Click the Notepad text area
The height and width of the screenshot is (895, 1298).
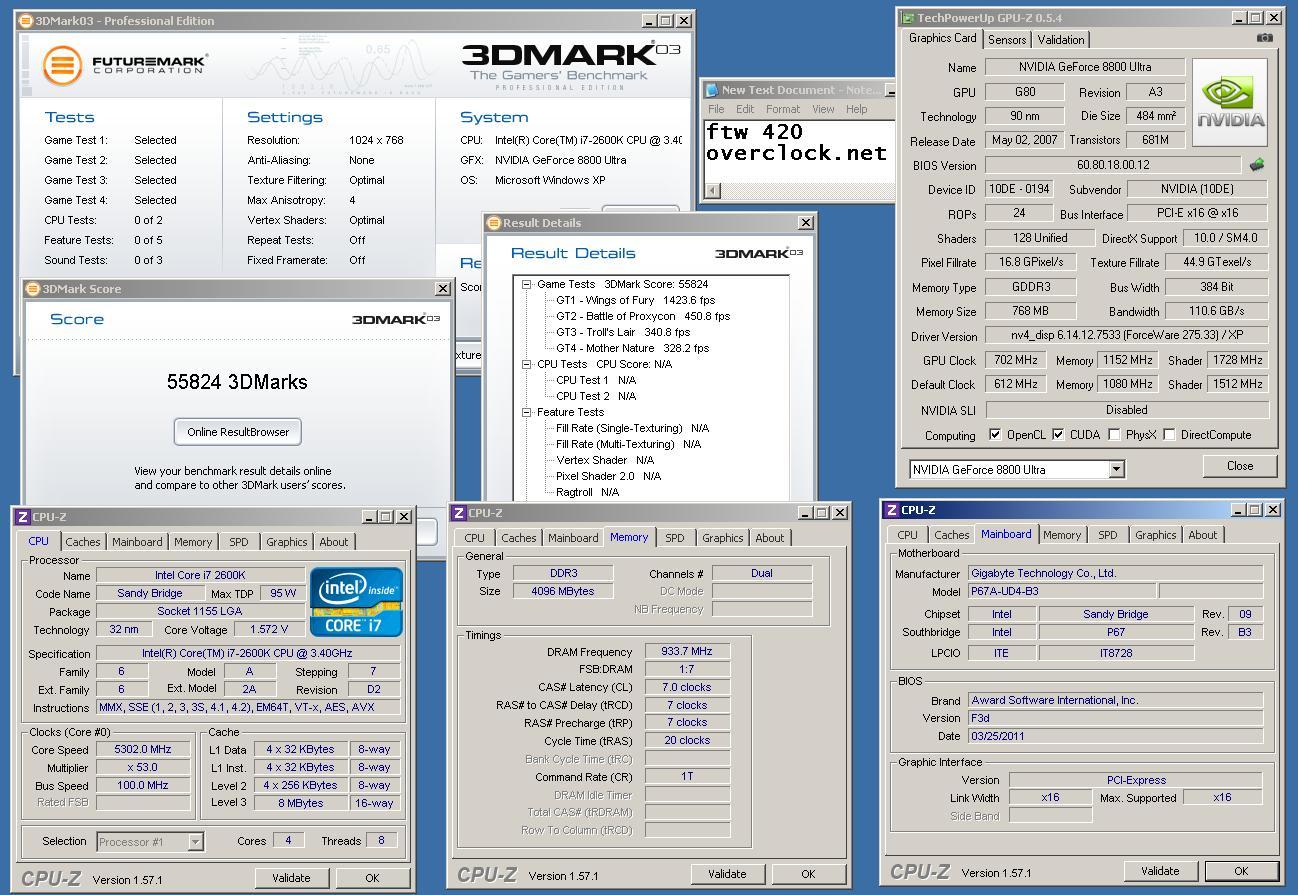pos(798,150)
